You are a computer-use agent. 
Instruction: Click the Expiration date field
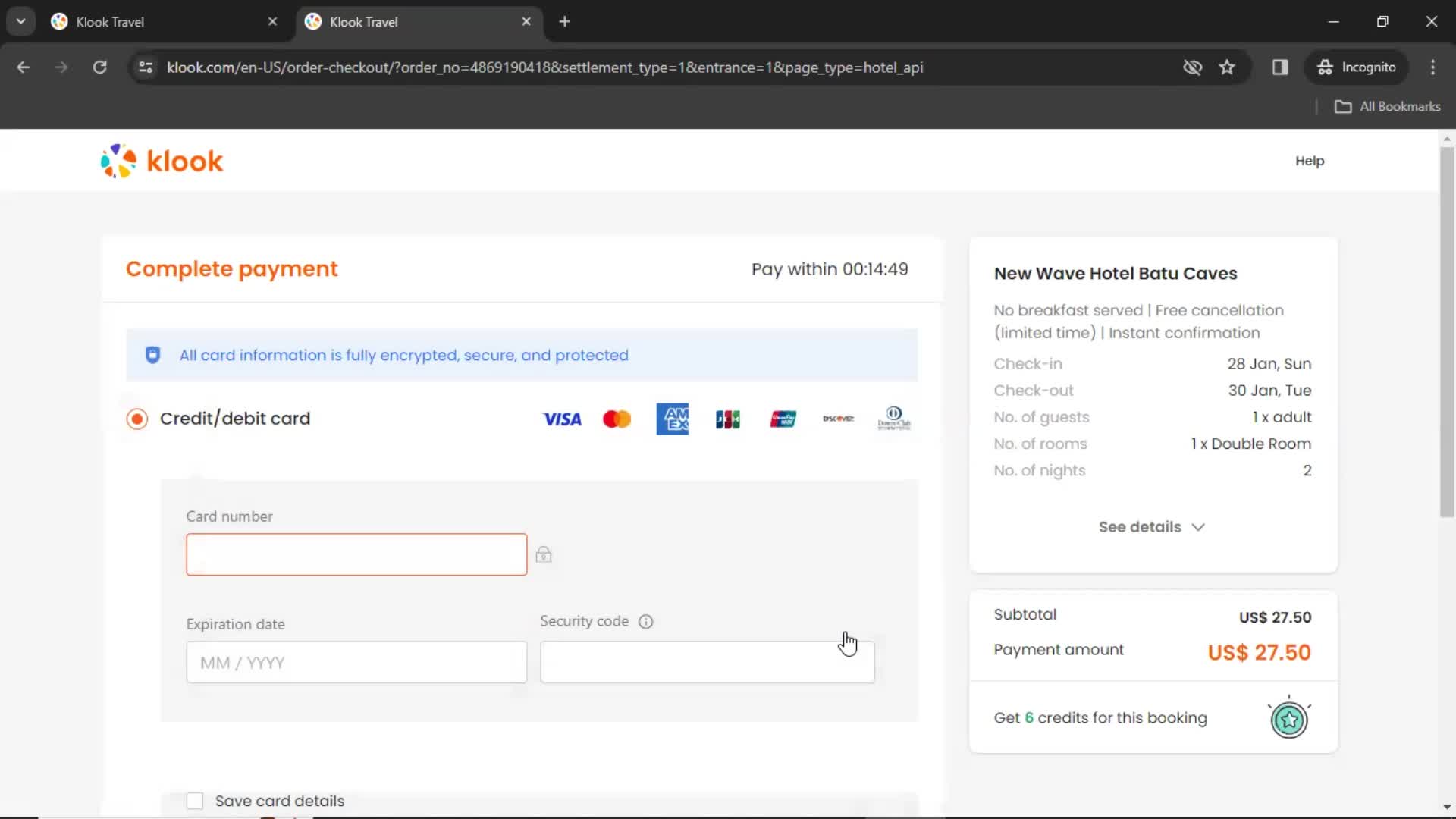tap(356, 662)
